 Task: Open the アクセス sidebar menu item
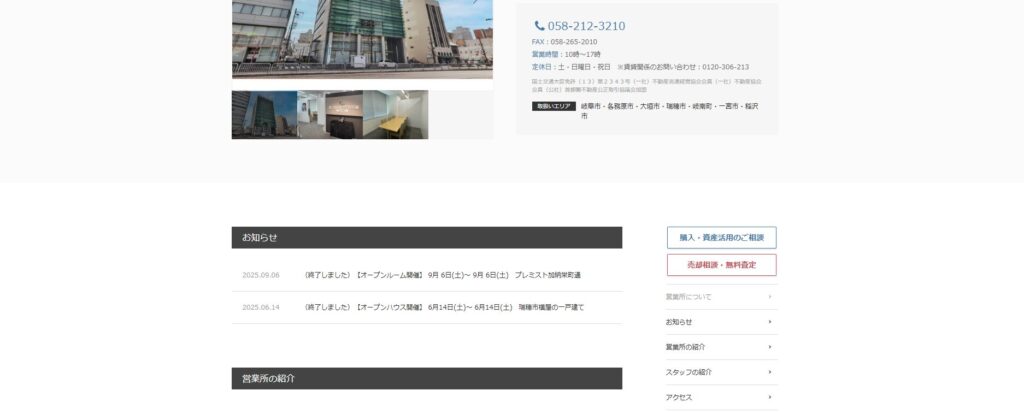(679, 397)
